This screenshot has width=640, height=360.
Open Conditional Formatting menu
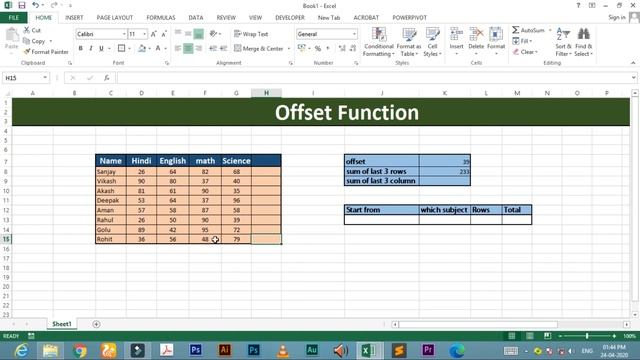pyautogui.click(x=379, y=42)
